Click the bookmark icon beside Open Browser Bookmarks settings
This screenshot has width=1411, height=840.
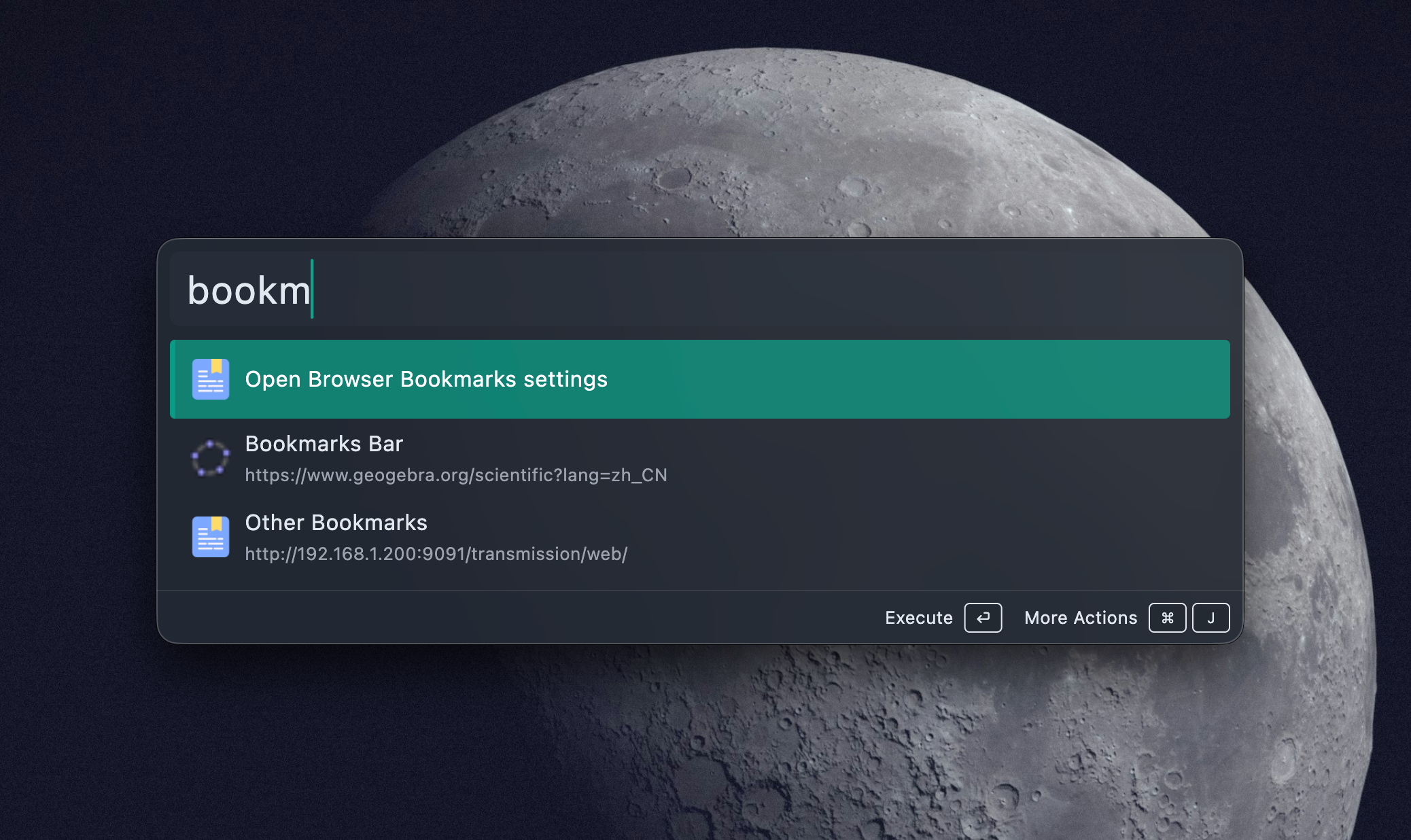tap(211, 379)
